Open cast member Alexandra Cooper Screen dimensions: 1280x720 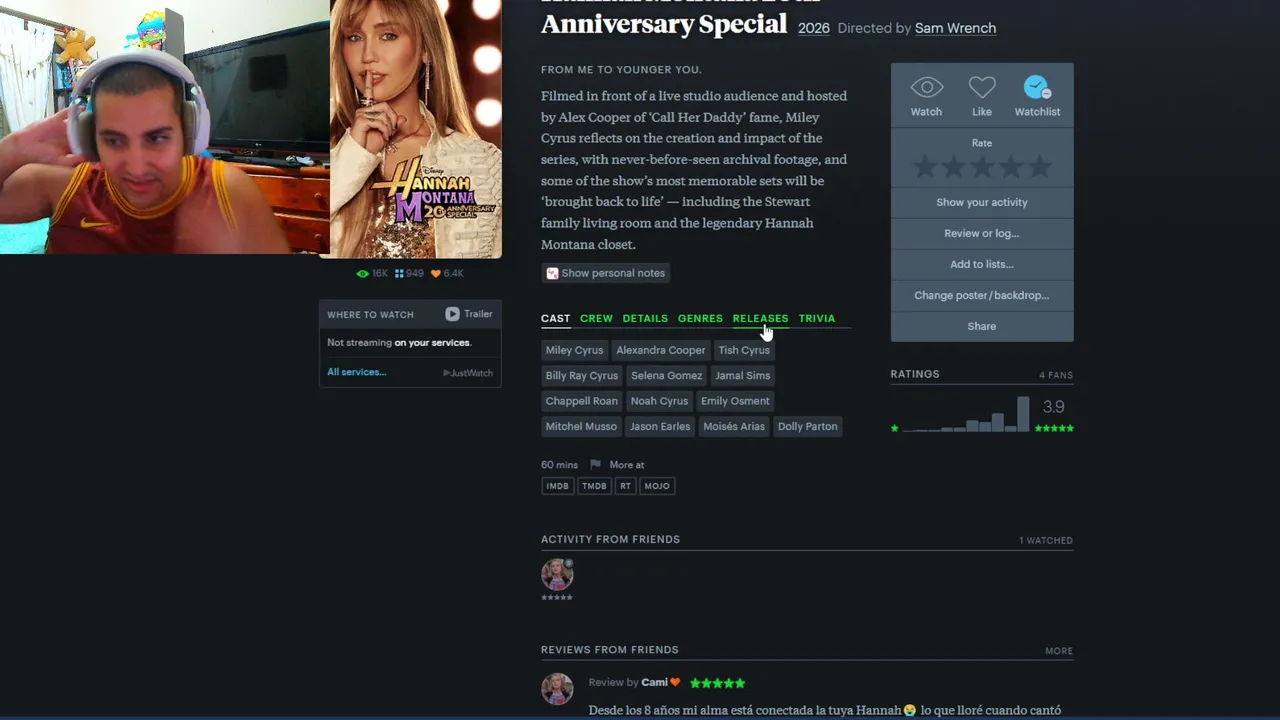tap(660, 350)
